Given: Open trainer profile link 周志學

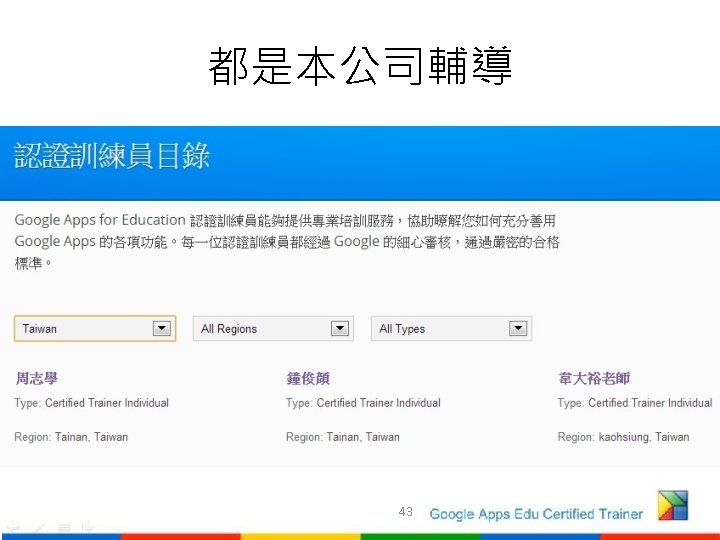Looking at the screenshot, I should click(37, 378).
